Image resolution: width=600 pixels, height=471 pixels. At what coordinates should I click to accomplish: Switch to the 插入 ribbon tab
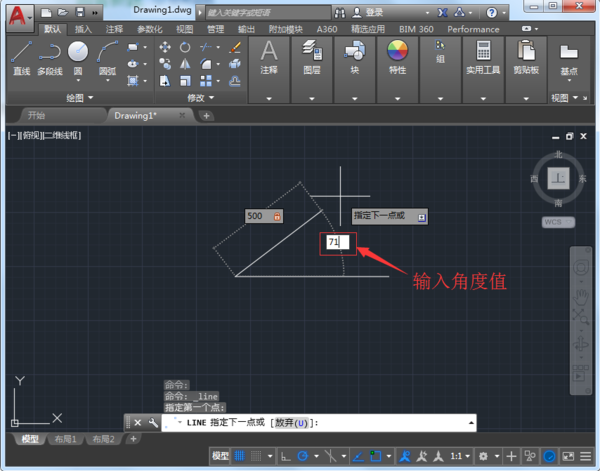[x=83, y=30]
